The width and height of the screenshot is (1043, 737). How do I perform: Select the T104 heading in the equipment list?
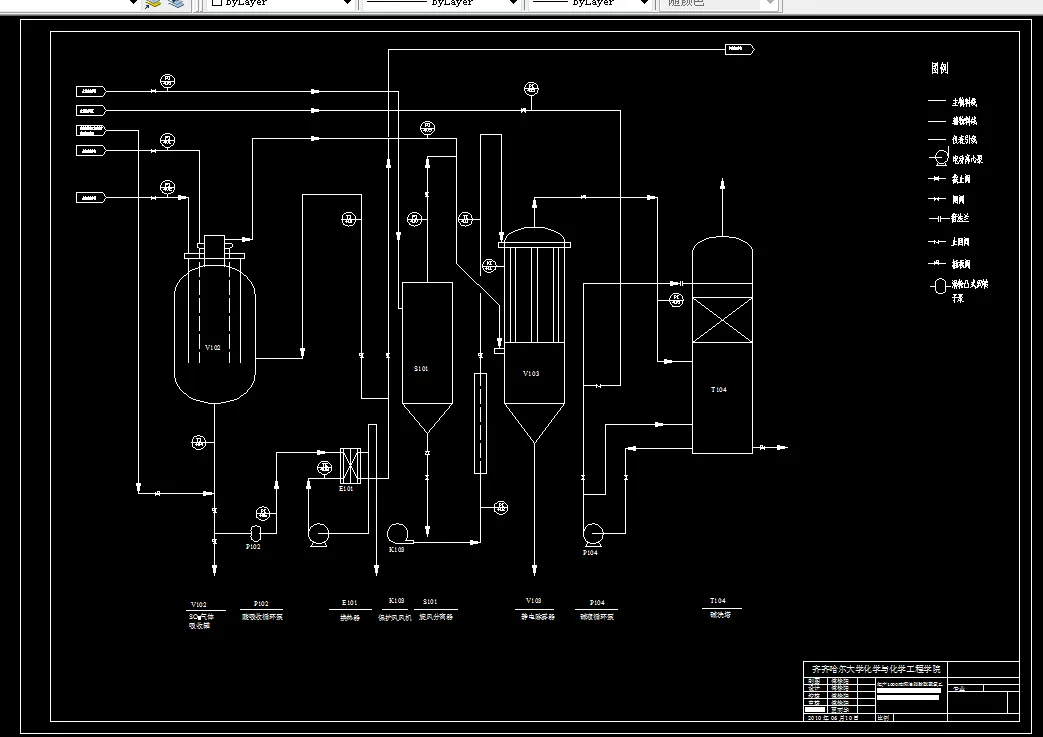click(718, 601)
